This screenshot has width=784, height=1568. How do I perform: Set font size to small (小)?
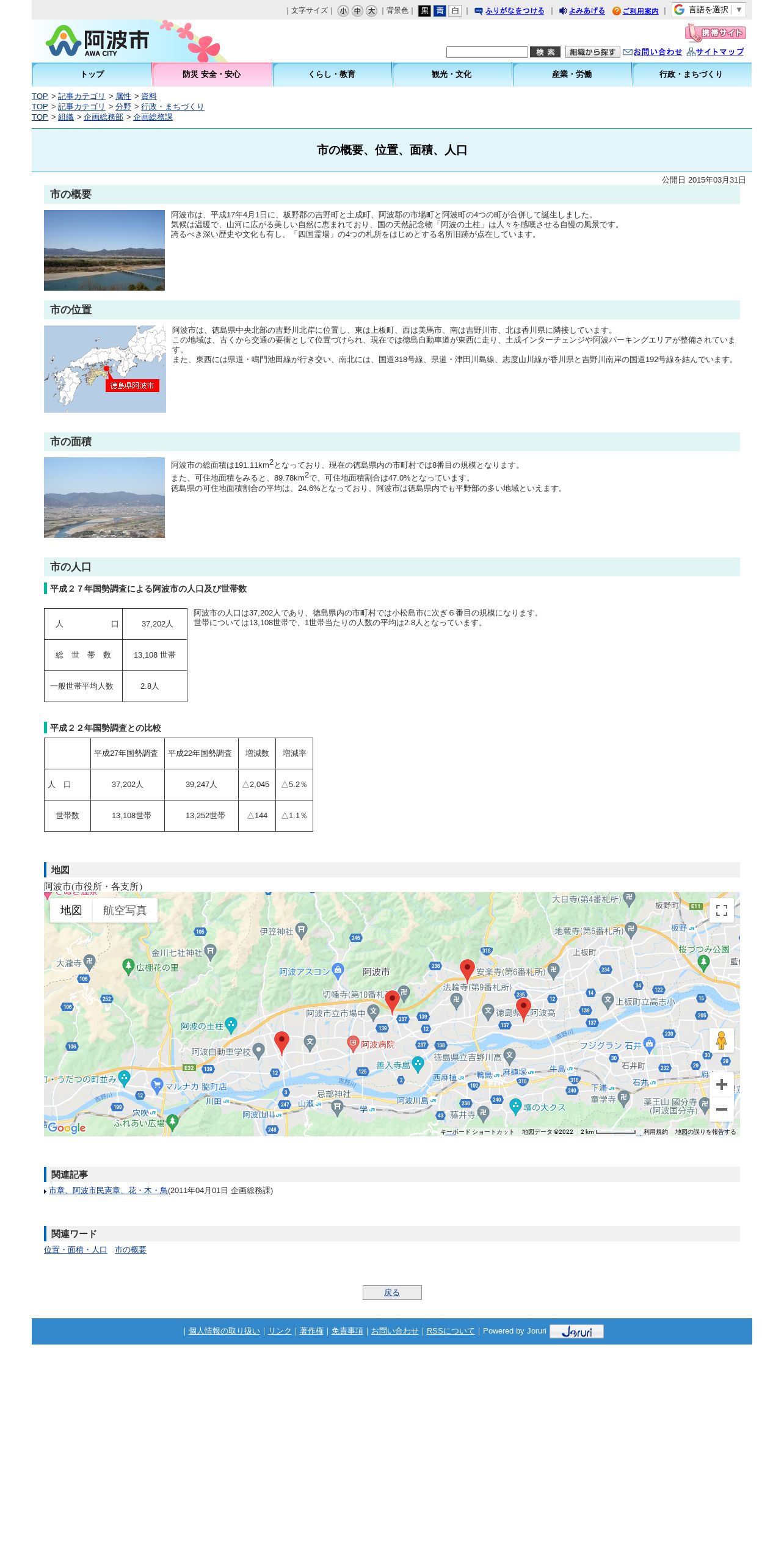tap(343, 11)
